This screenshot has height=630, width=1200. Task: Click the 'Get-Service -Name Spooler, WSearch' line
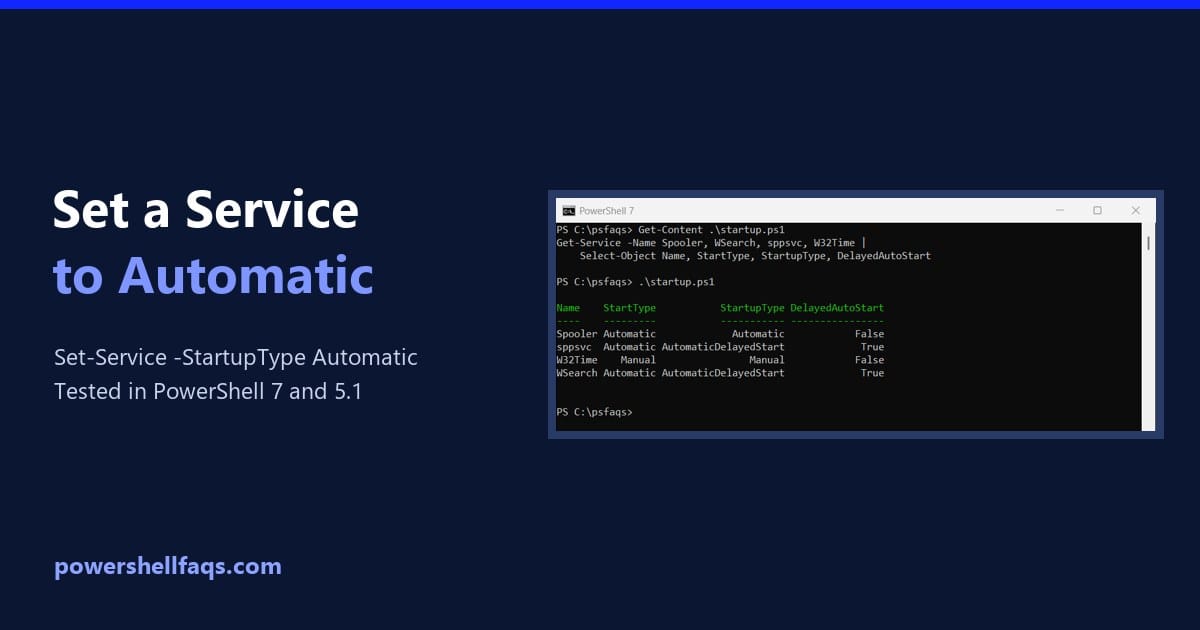(x=709, y=243)
